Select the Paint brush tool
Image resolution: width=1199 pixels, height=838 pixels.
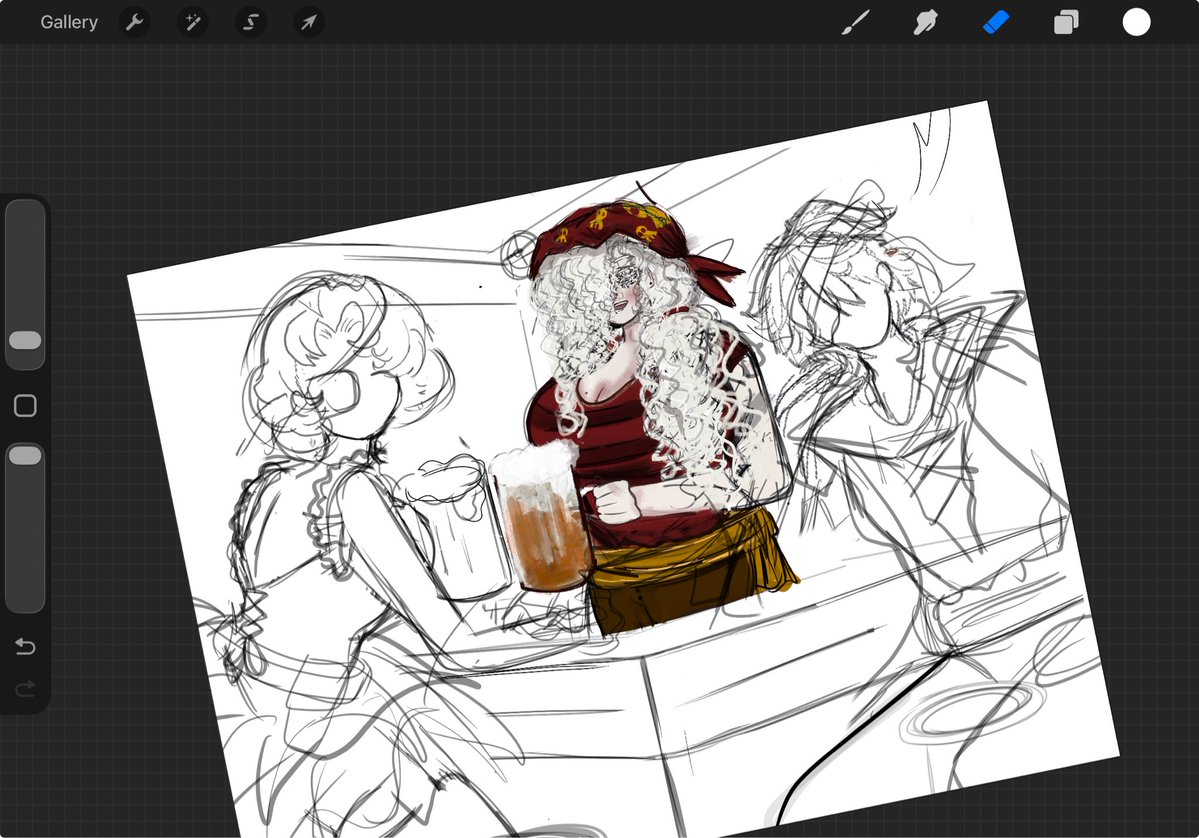(x=856, y=22)
